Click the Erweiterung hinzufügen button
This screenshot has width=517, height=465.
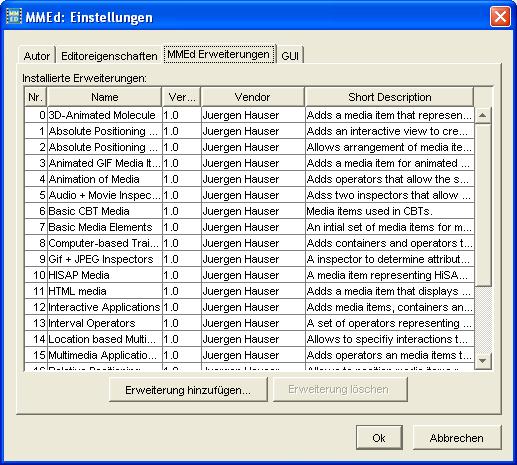coord(188,390)
